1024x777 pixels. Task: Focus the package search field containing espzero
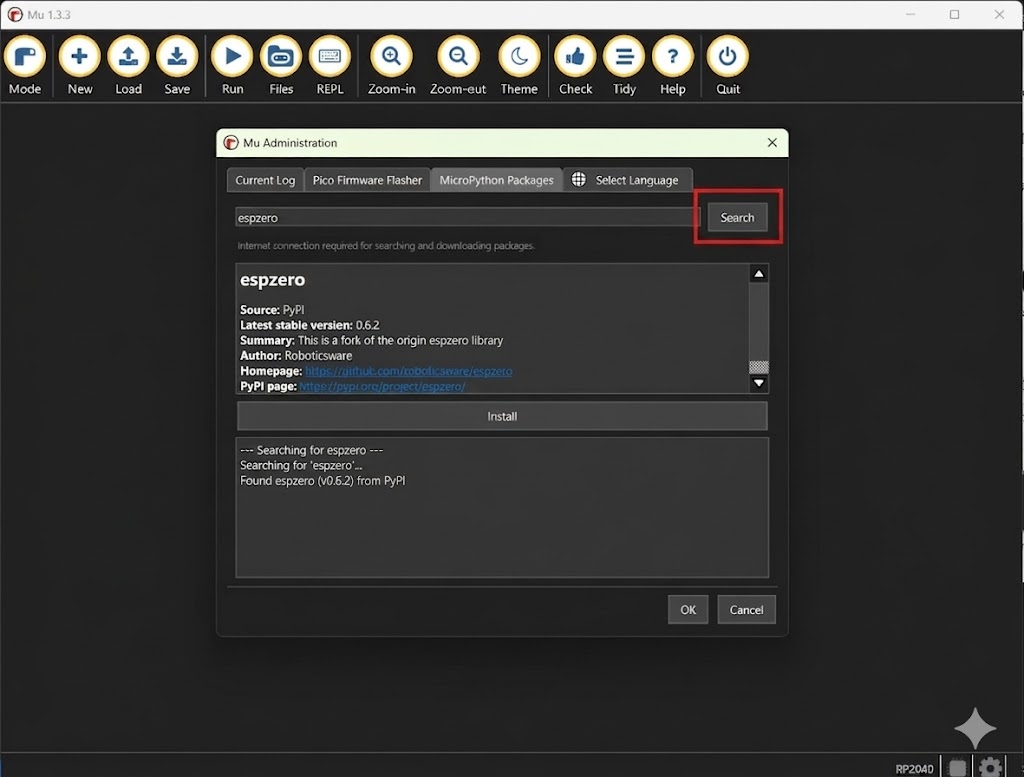pyautogui.click(x=466, y=217)
